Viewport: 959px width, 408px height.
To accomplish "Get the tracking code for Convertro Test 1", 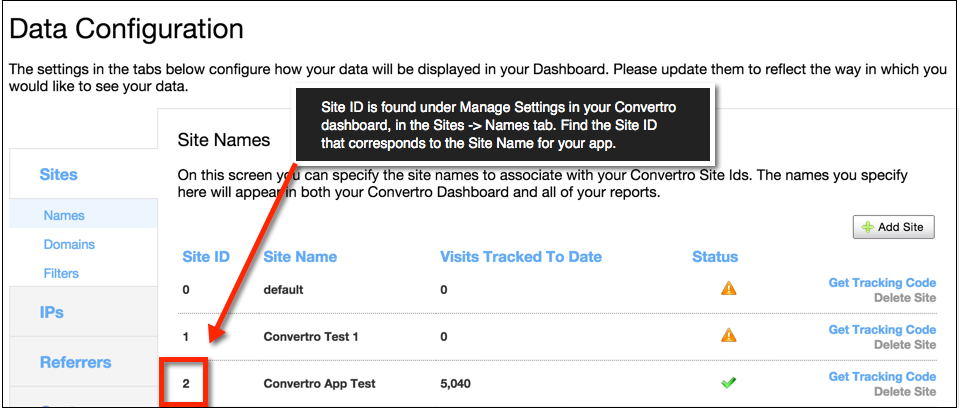I will tap(882, 330).
